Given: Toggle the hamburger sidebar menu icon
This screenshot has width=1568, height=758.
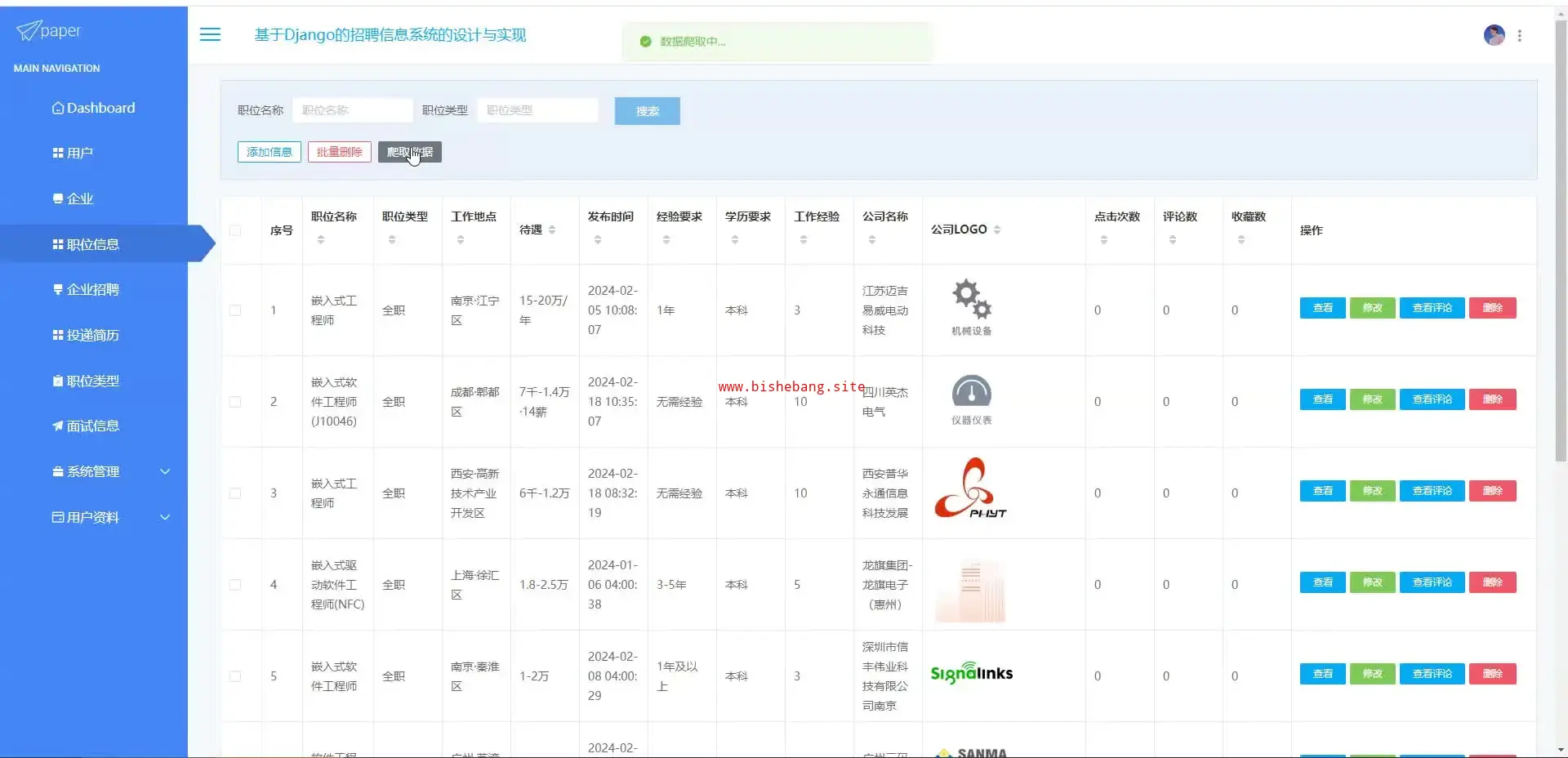Looking at the screenshot, I should pos(210,34).
